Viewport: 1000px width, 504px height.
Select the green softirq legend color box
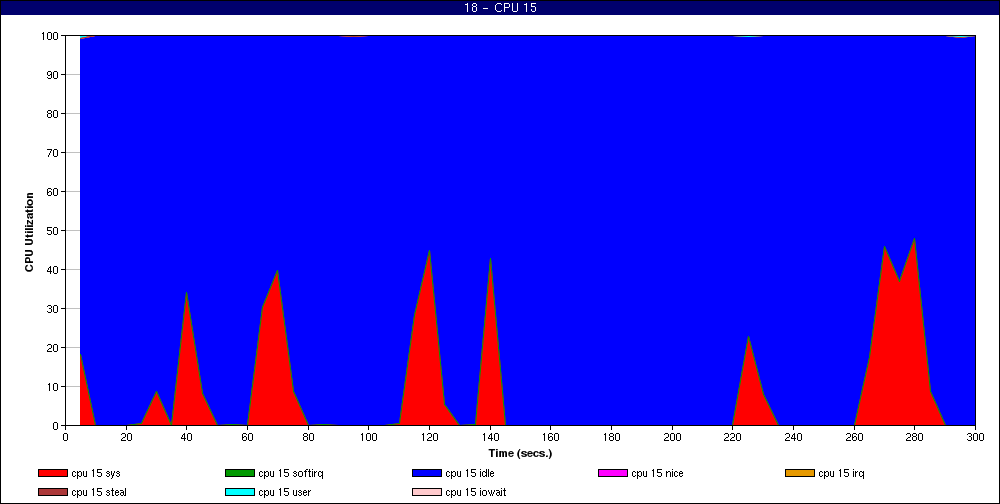point(240,473)
